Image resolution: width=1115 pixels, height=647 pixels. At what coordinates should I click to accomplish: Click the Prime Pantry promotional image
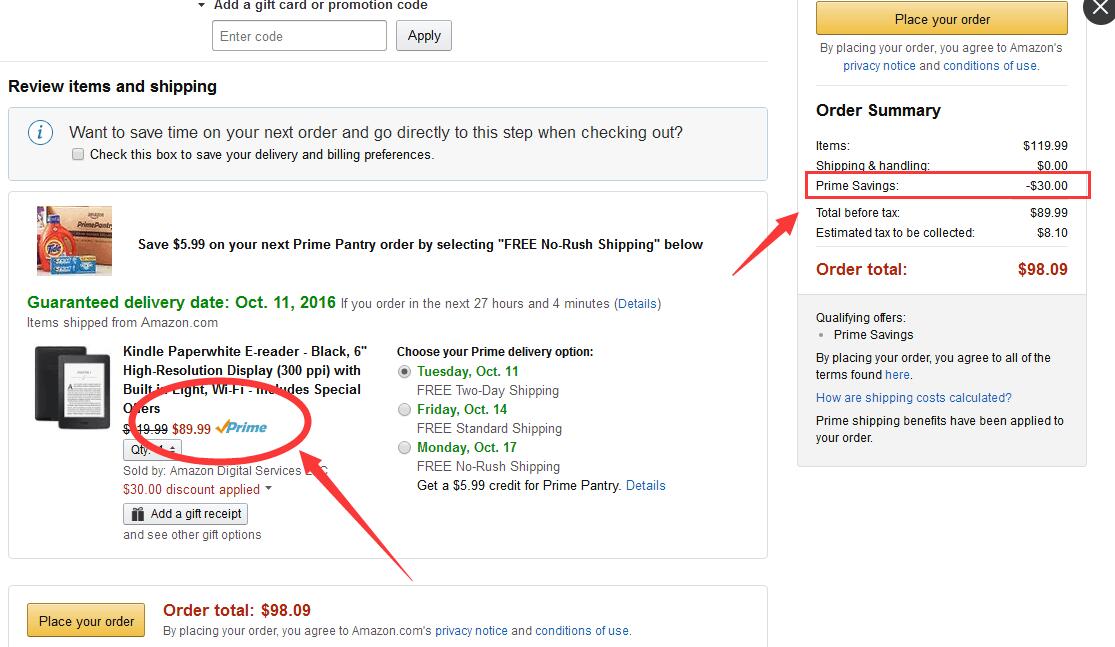click(74, 240)
